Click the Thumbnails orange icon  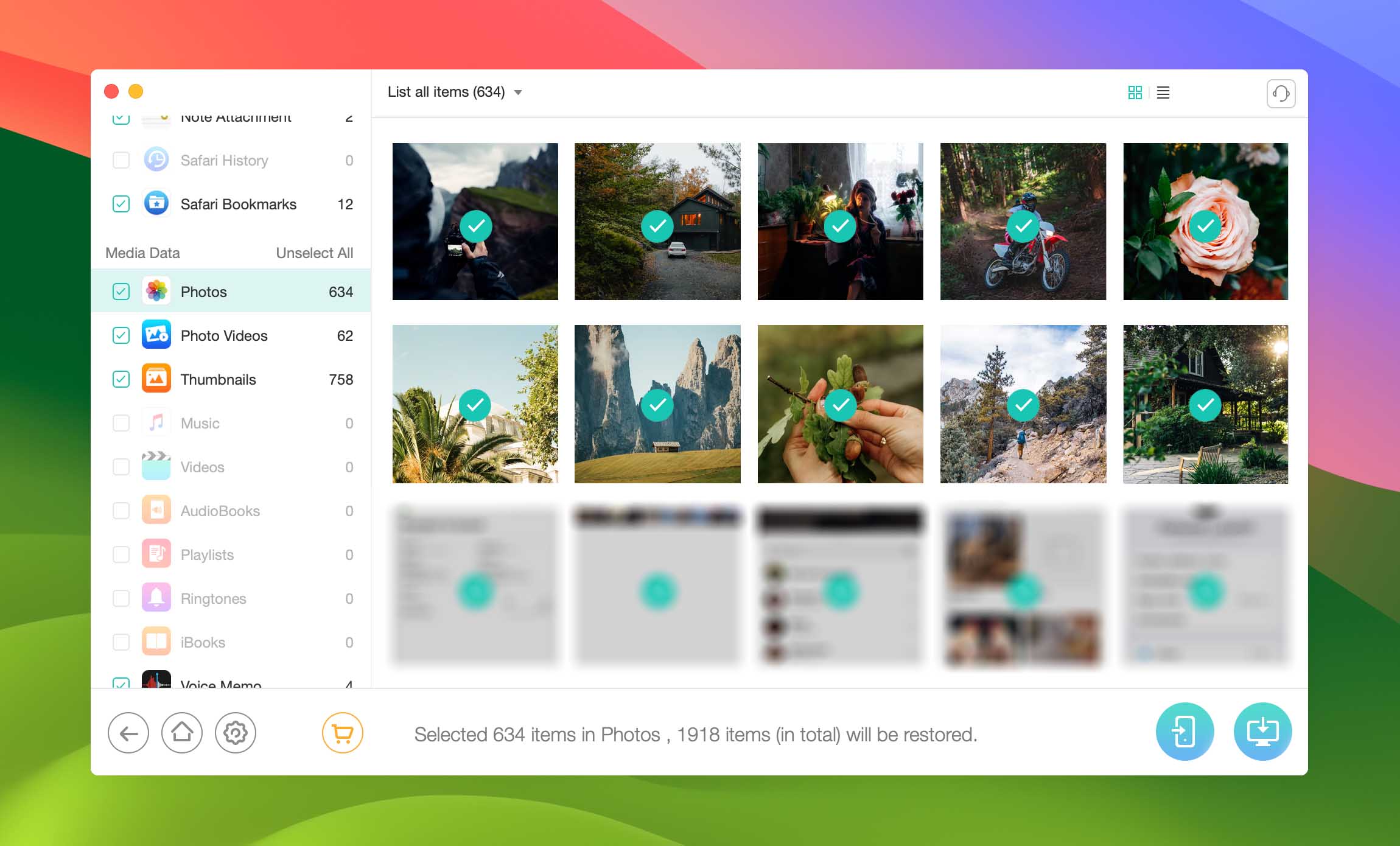156,379
